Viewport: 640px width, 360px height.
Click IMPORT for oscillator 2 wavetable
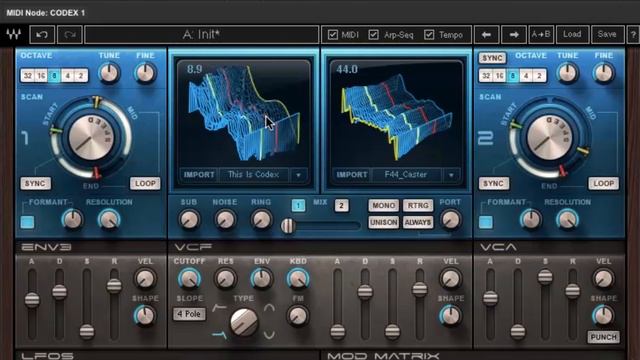(x=351, y=175)
